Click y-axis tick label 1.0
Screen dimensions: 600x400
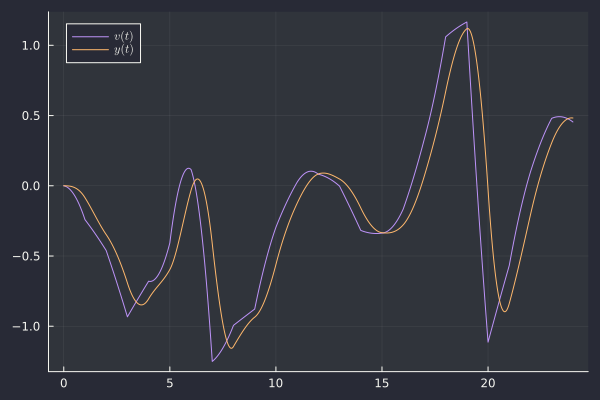(30, 46)
